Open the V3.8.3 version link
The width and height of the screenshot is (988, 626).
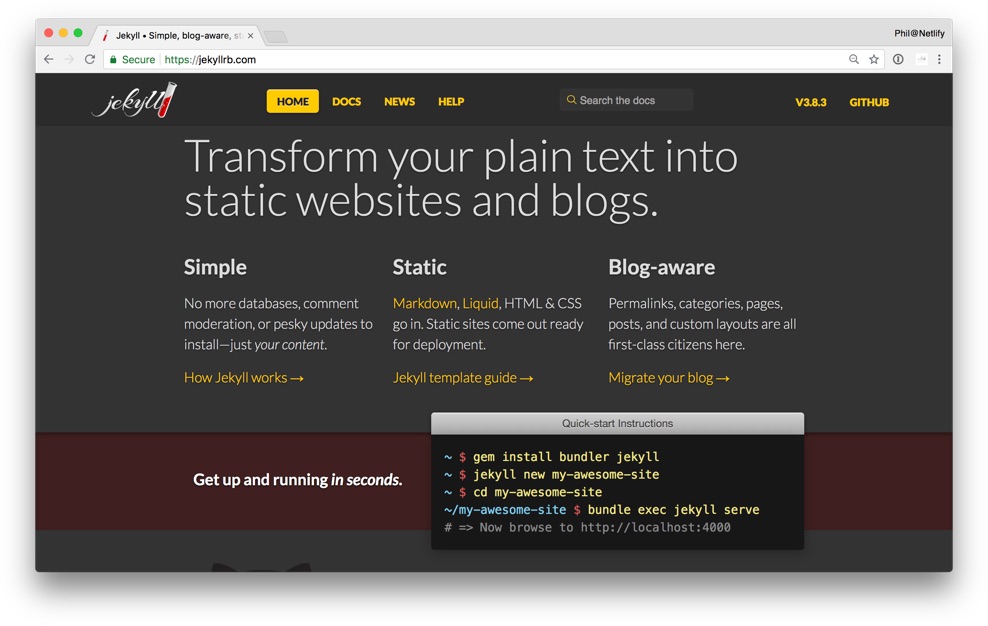811,102
